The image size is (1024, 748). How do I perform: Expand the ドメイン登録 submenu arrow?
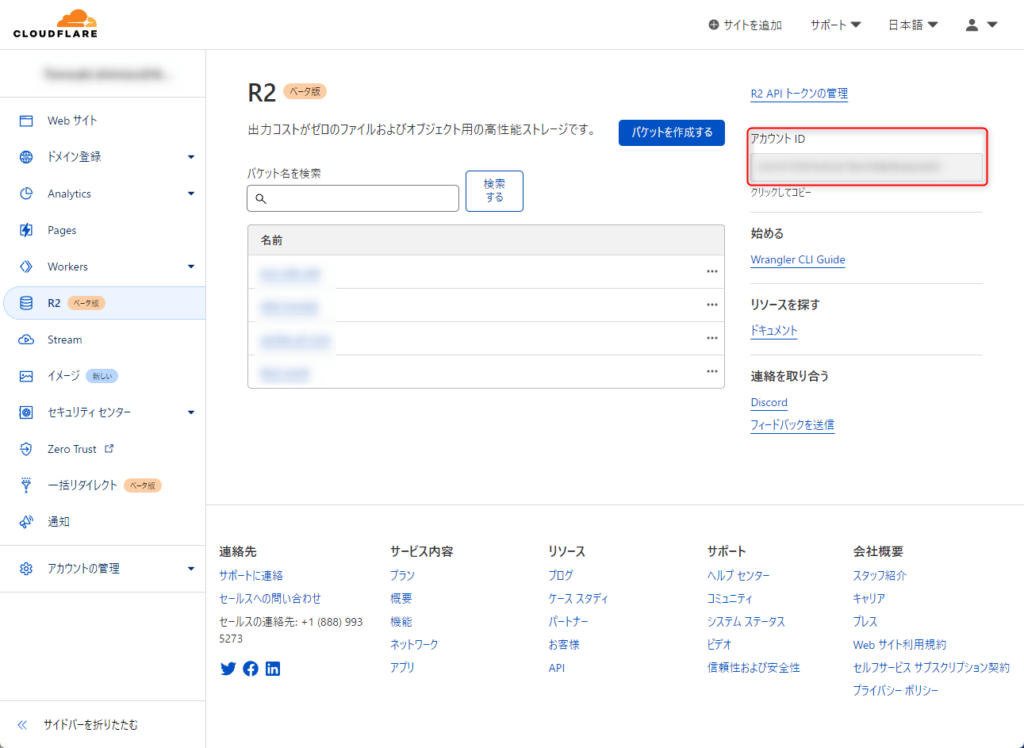[x=191, y=157]
